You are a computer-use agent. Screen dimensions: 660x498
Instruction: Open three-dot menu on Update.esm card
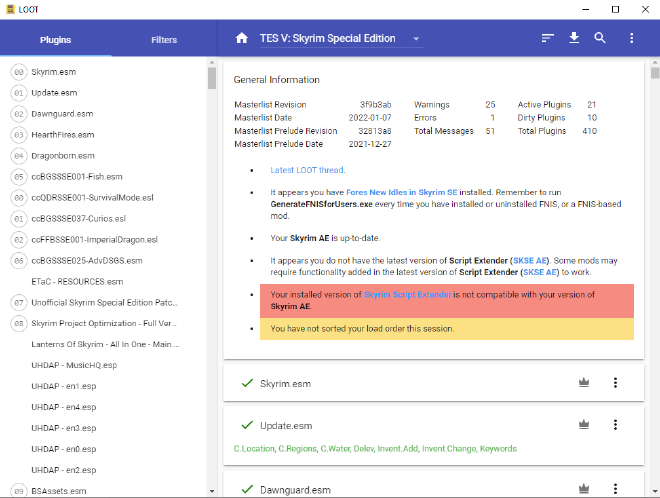[x=615, y=425]
